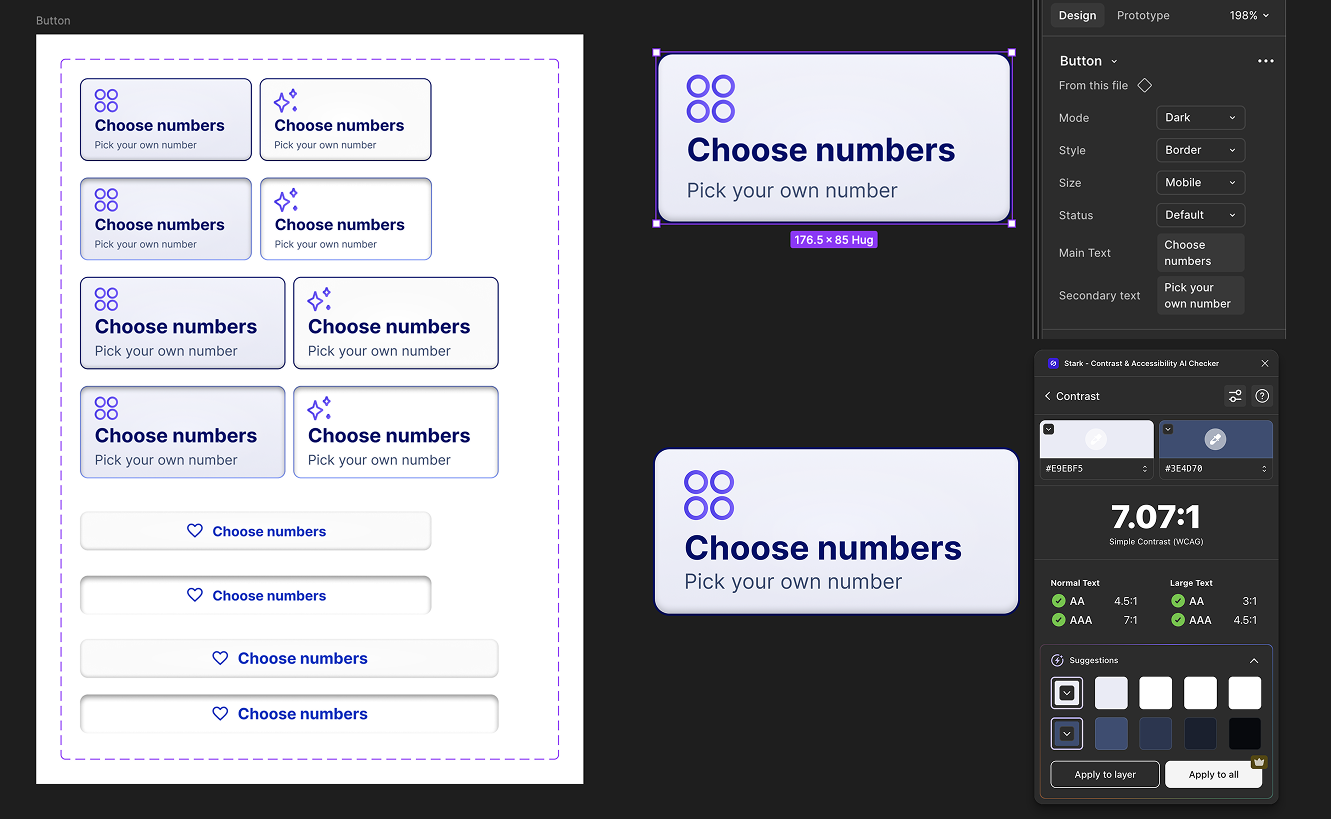Open the dropdown arrow on the #3E4D70 color preview
Viewport: 1331px width, 819px height.
click(1167, 429)
